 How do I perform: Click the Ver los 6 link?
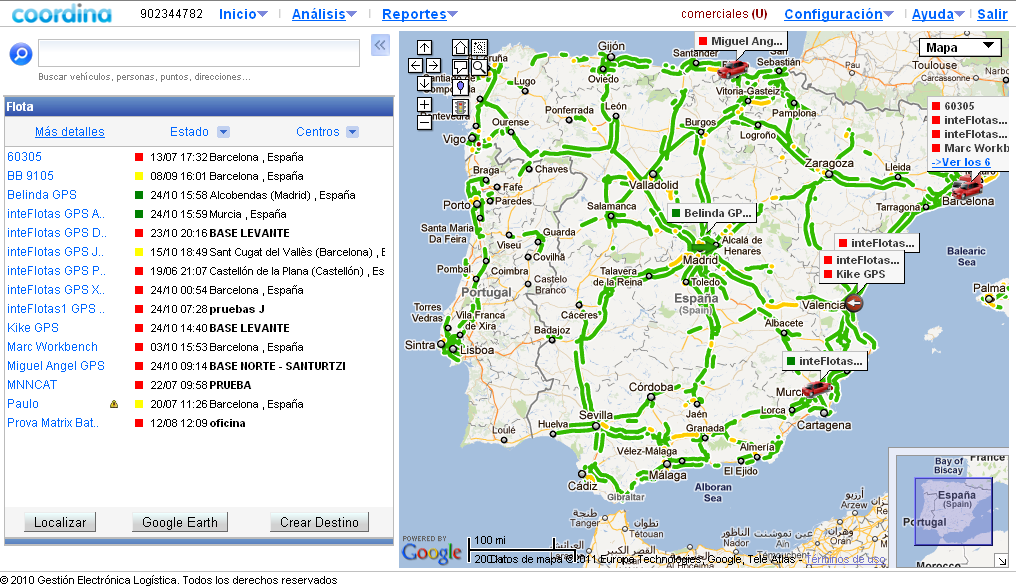point(961,162)
